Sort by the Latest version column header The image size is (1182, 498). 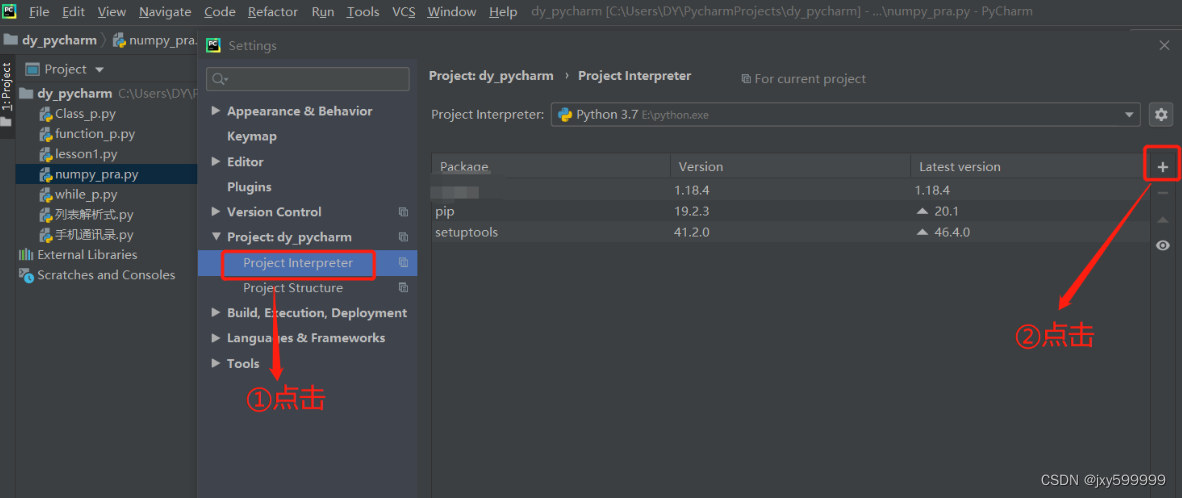[1030, 167]
